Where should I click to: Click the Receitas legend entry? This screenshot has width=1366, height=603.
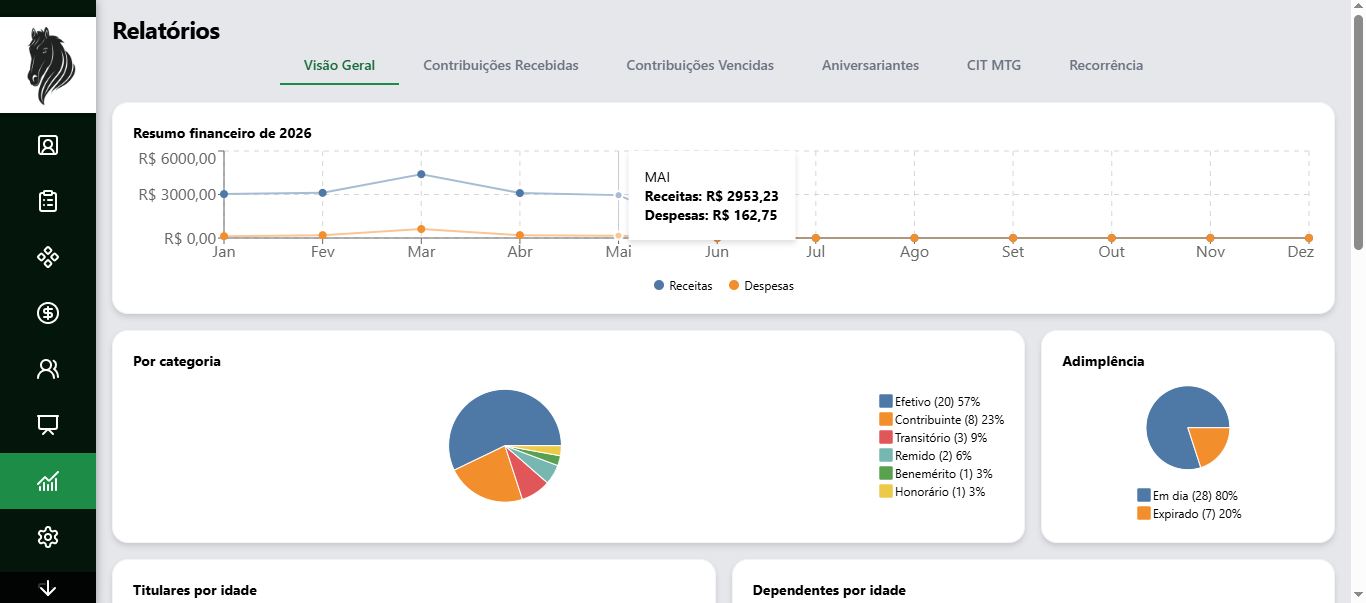pos(683,286)
